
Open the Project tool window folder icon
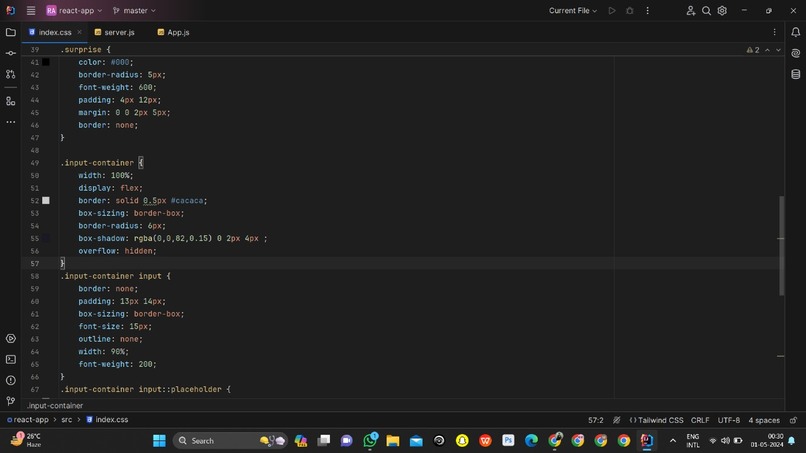pyautogui.click(x=11, y=32)
